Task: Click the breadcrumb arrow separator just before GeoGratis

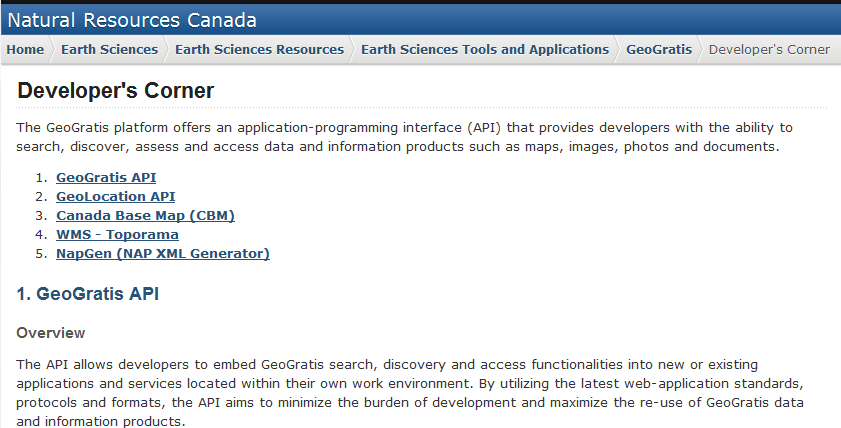Action: (x=618, y=49)
